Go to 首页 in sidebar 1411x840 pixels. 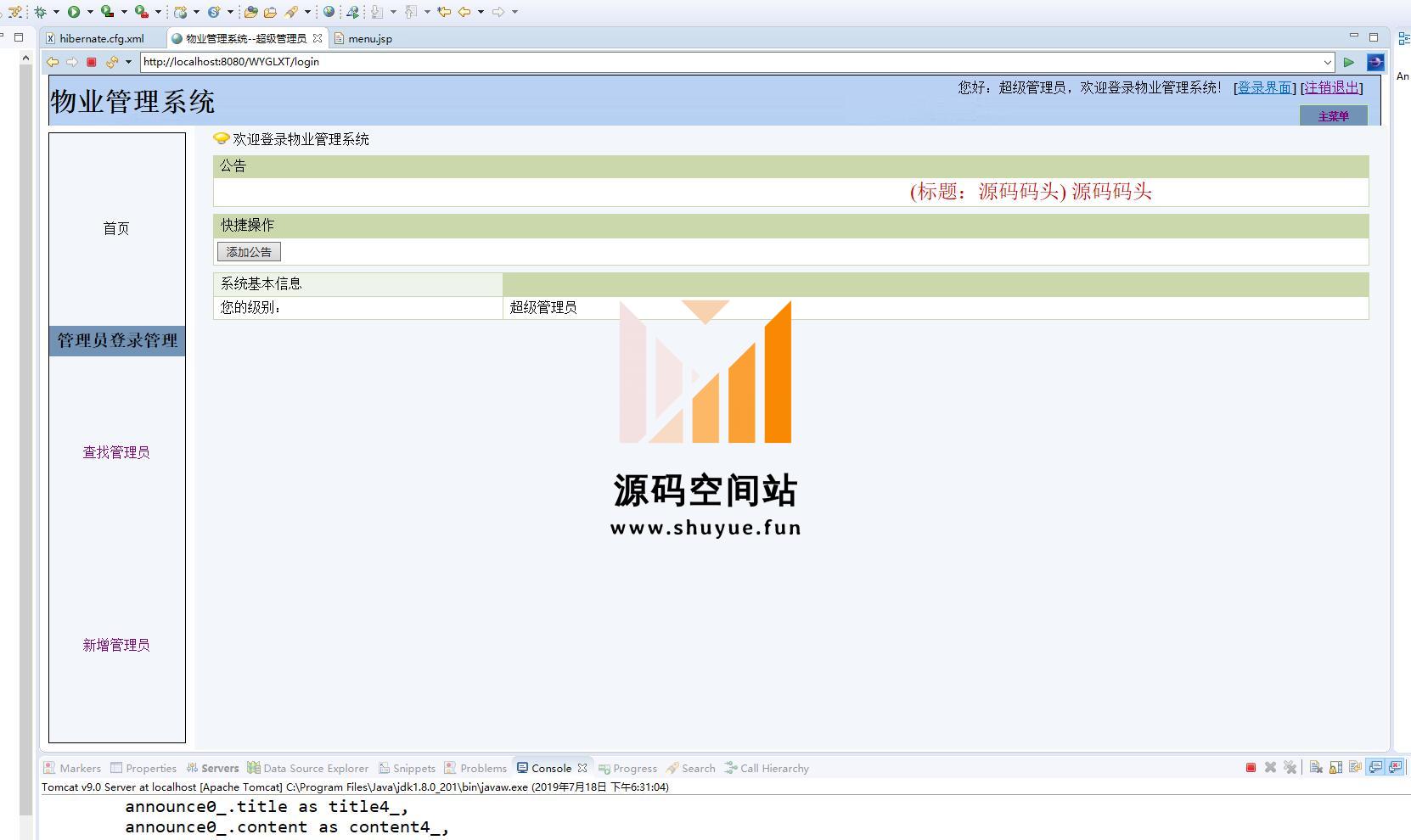coord(116,228)
